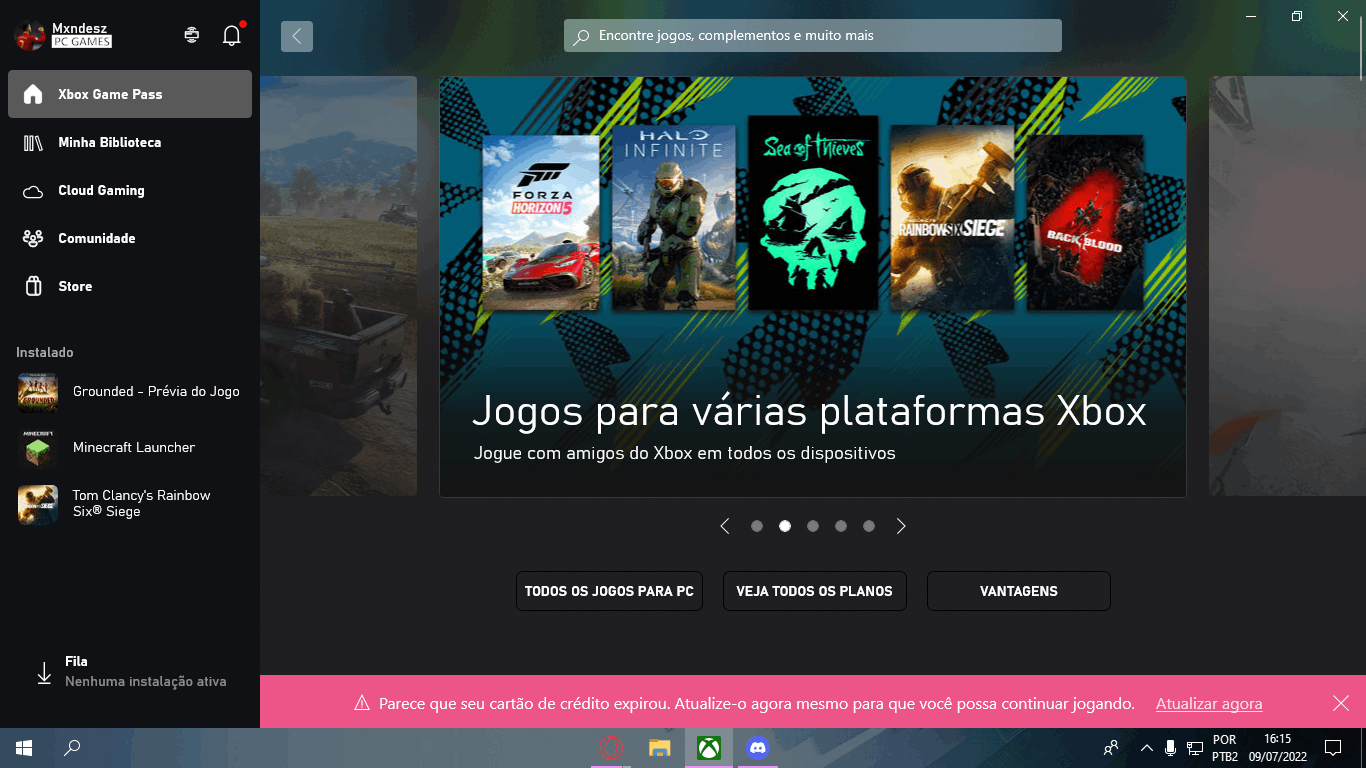This screenshot has width=1366, height=768.
Task: Click the Minha Biblioteca books icon
Action: [x=33, y=142]
